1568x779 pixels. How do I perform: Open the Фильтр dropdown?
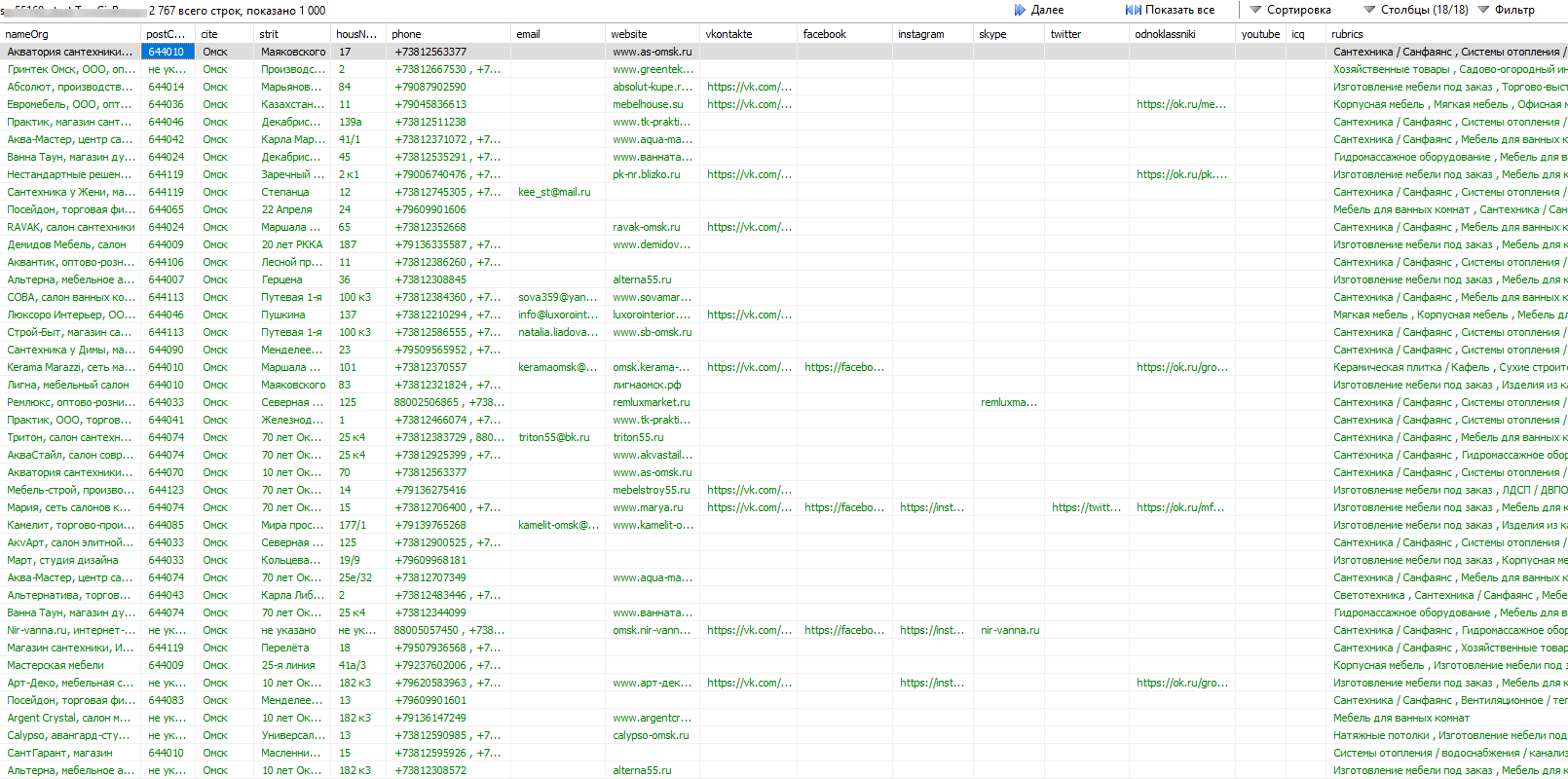click(x=1506, y=10)
